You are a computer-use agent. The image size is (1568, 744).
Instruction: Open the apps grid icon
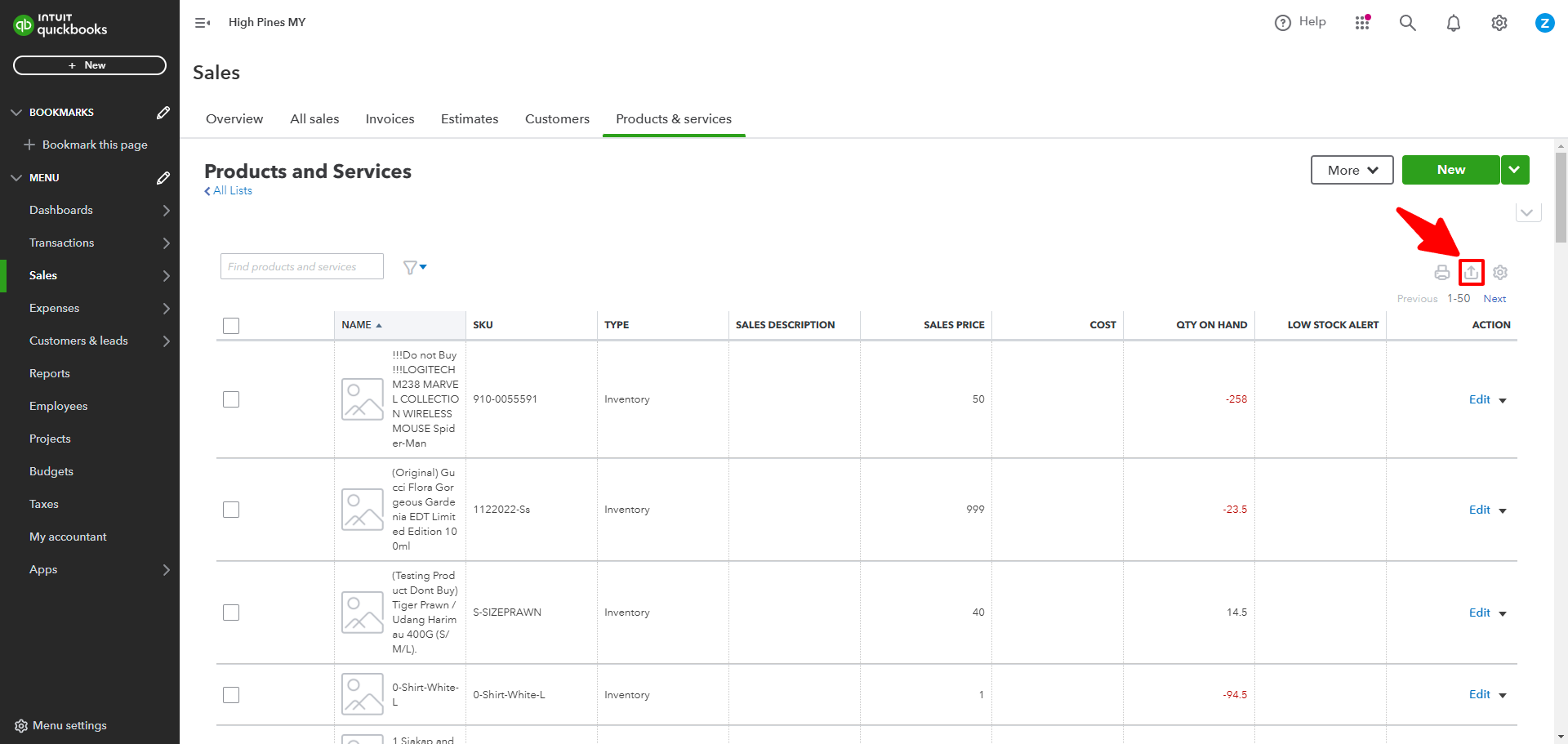tap(1362, 23)
